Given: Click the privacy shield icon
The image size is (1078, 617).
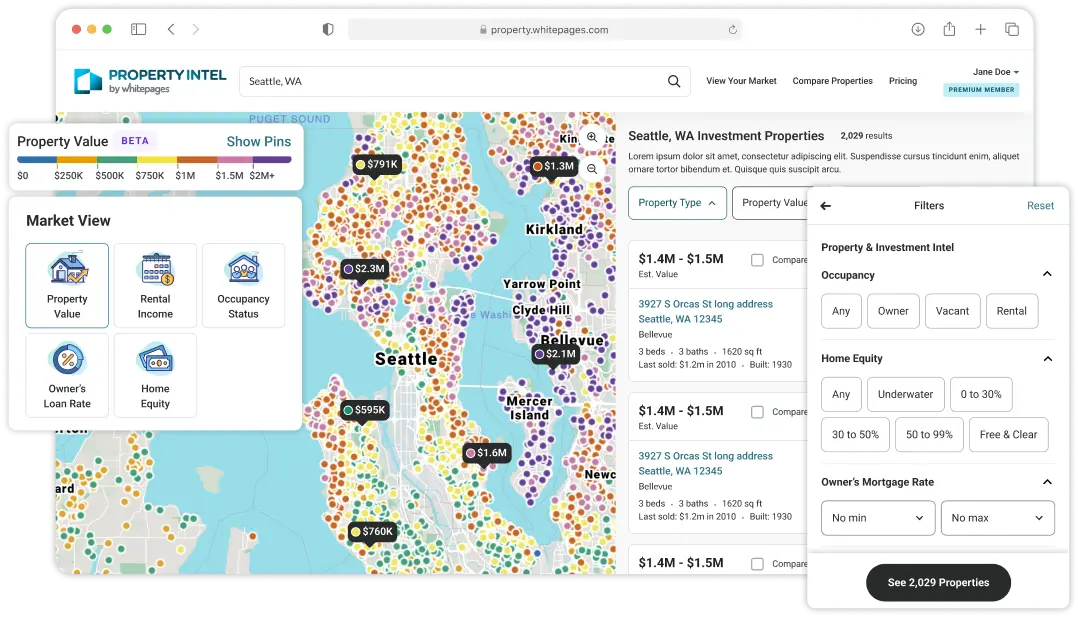Looking at the screenshot, I should (x=328, y=29).
